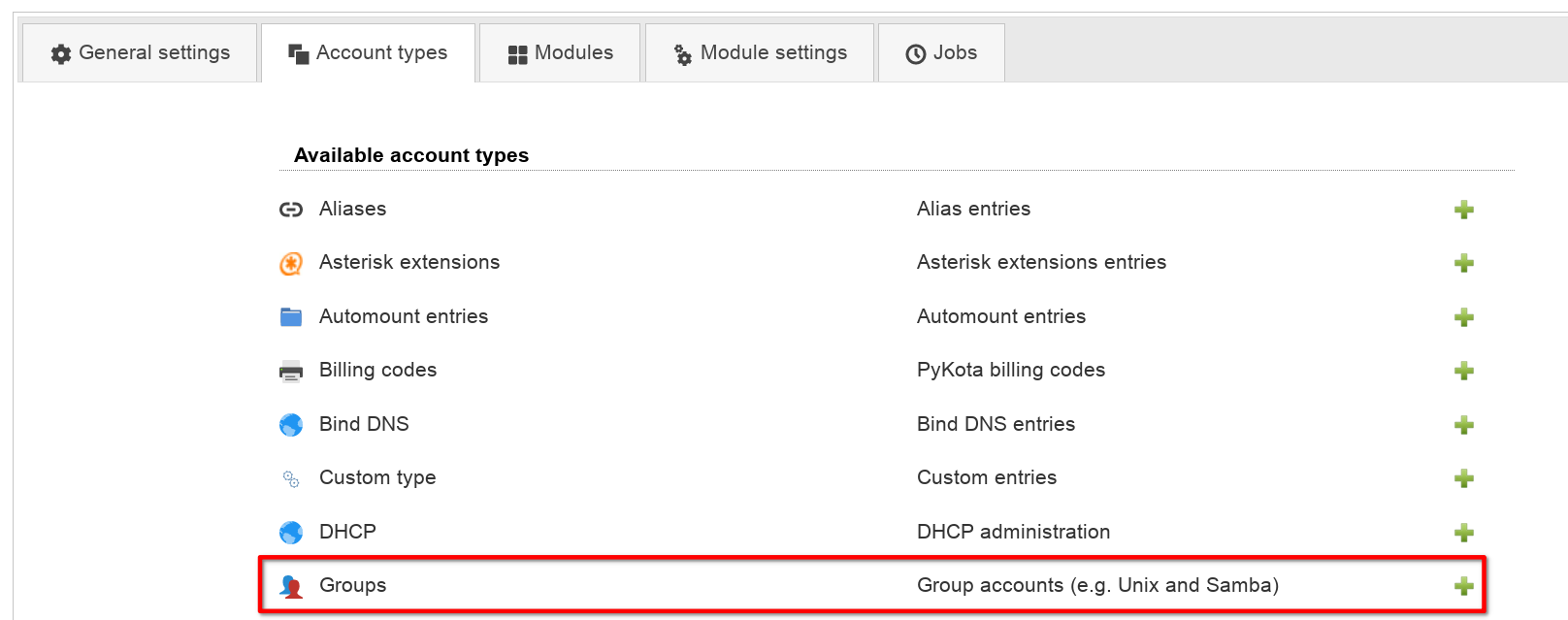1568x620 pixels.
Task: Go to the Jobs tab
Action: [x=941, y=53]
